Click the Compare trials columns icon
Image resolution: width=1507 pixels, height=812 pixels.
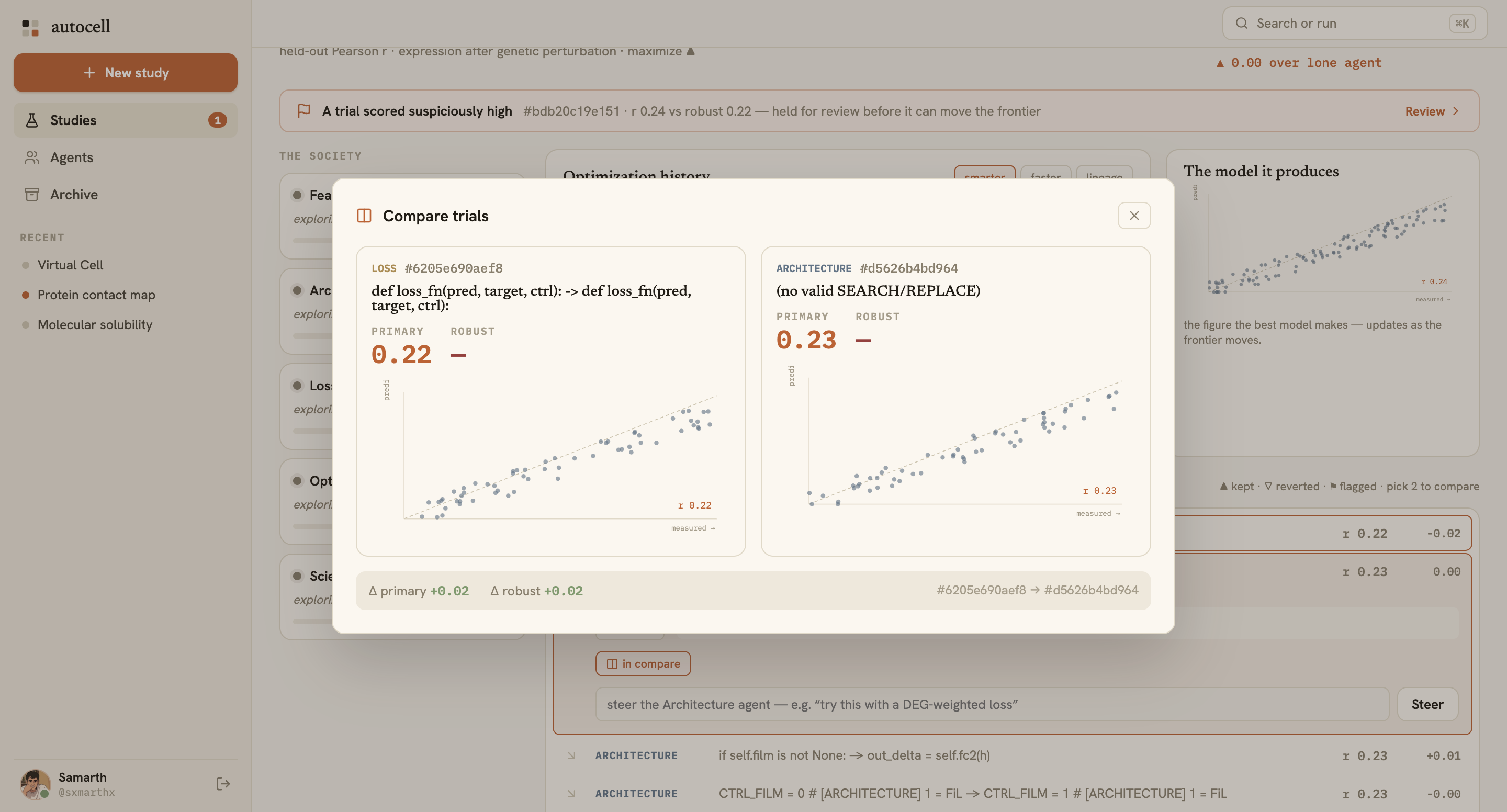coord(364,216)
